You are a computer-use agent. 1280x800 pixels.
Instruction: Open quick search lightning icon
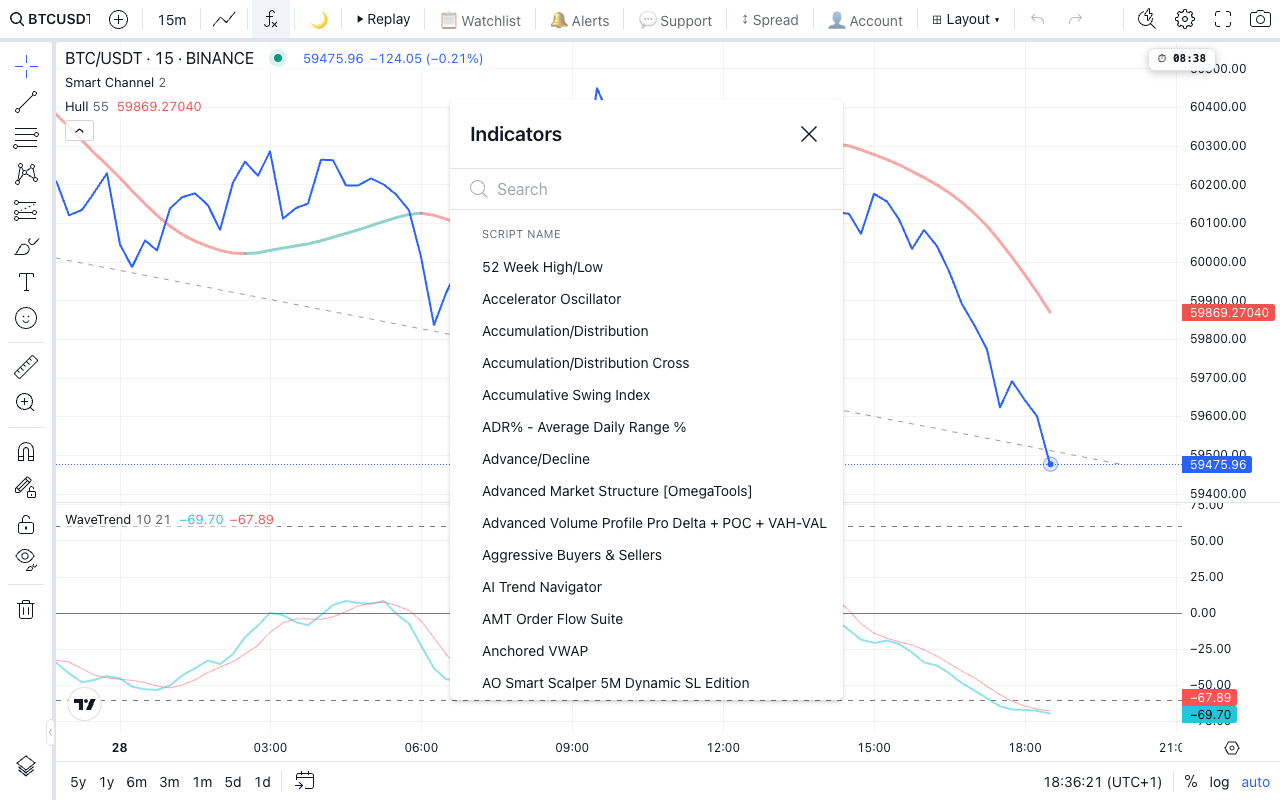tap(1147, 19)
